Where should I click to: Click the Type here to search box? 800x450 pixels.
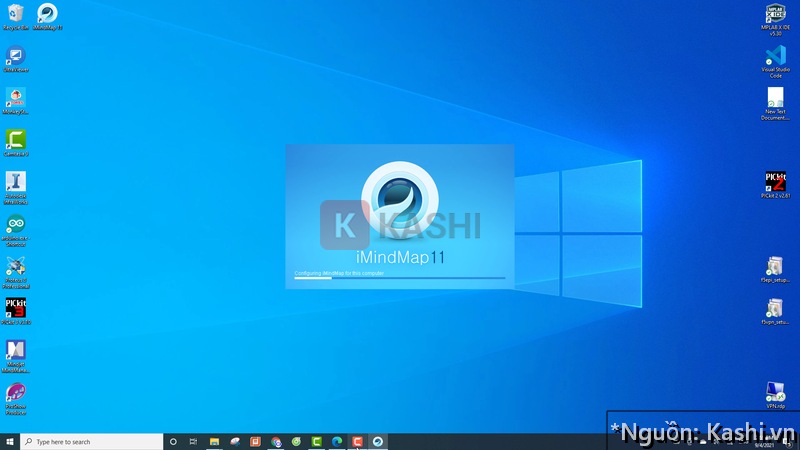[90, 441]
